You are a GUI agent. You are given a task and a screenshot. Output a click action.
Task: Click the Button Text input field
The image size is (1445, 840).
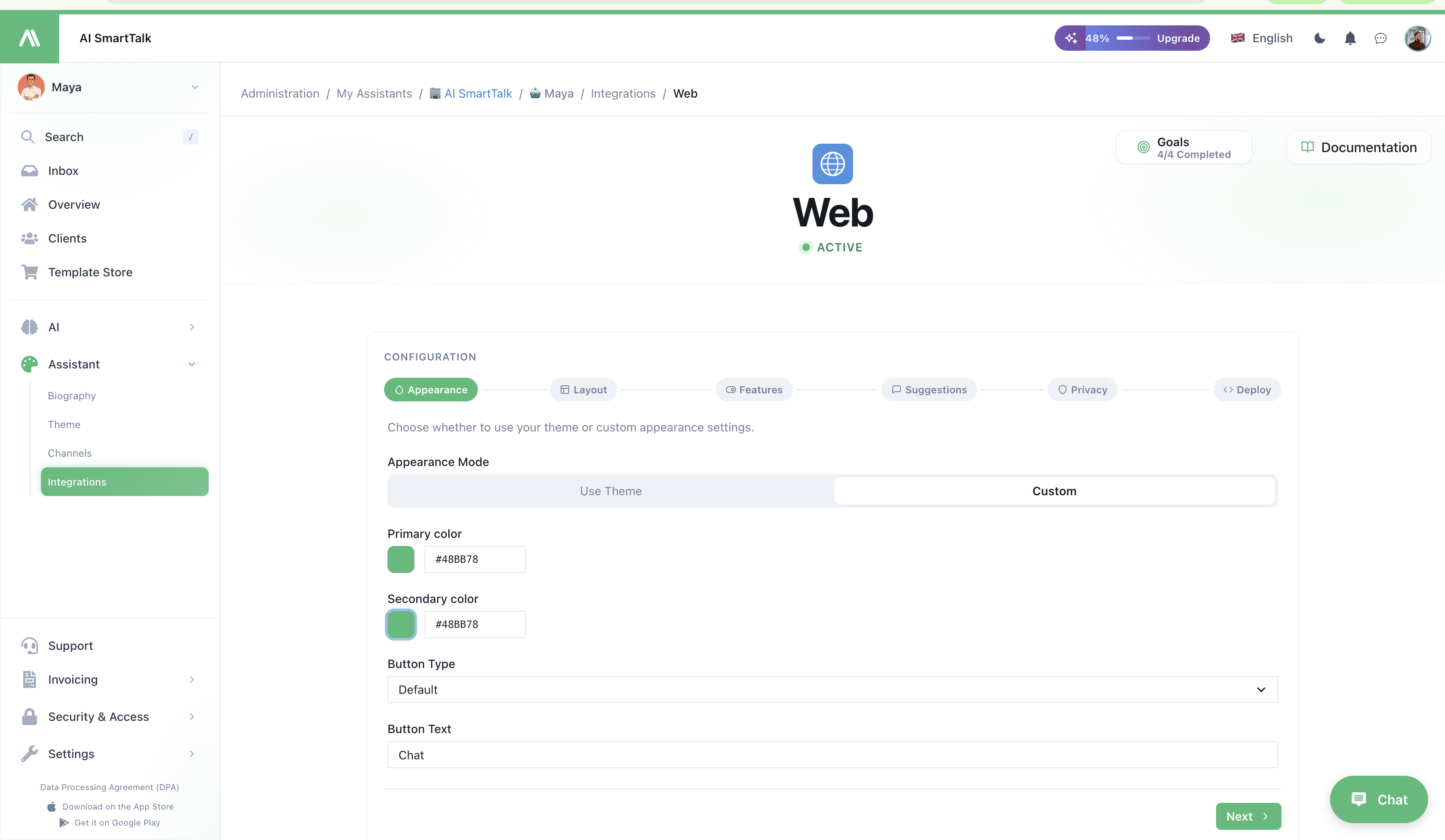[832, 755]
